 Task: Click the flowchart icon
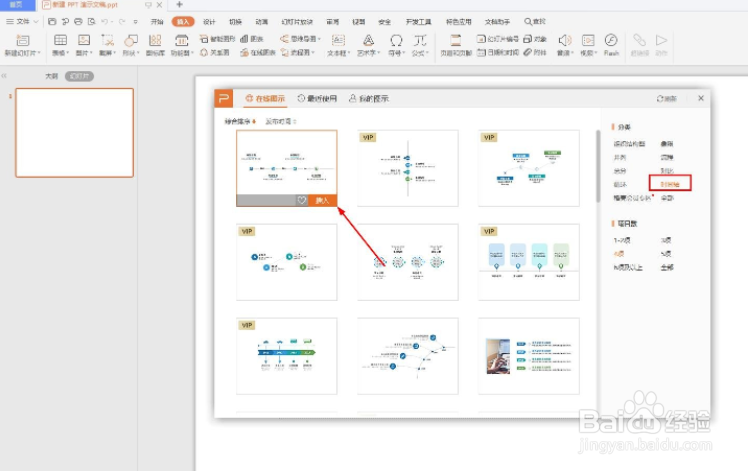tap(284, 52)
